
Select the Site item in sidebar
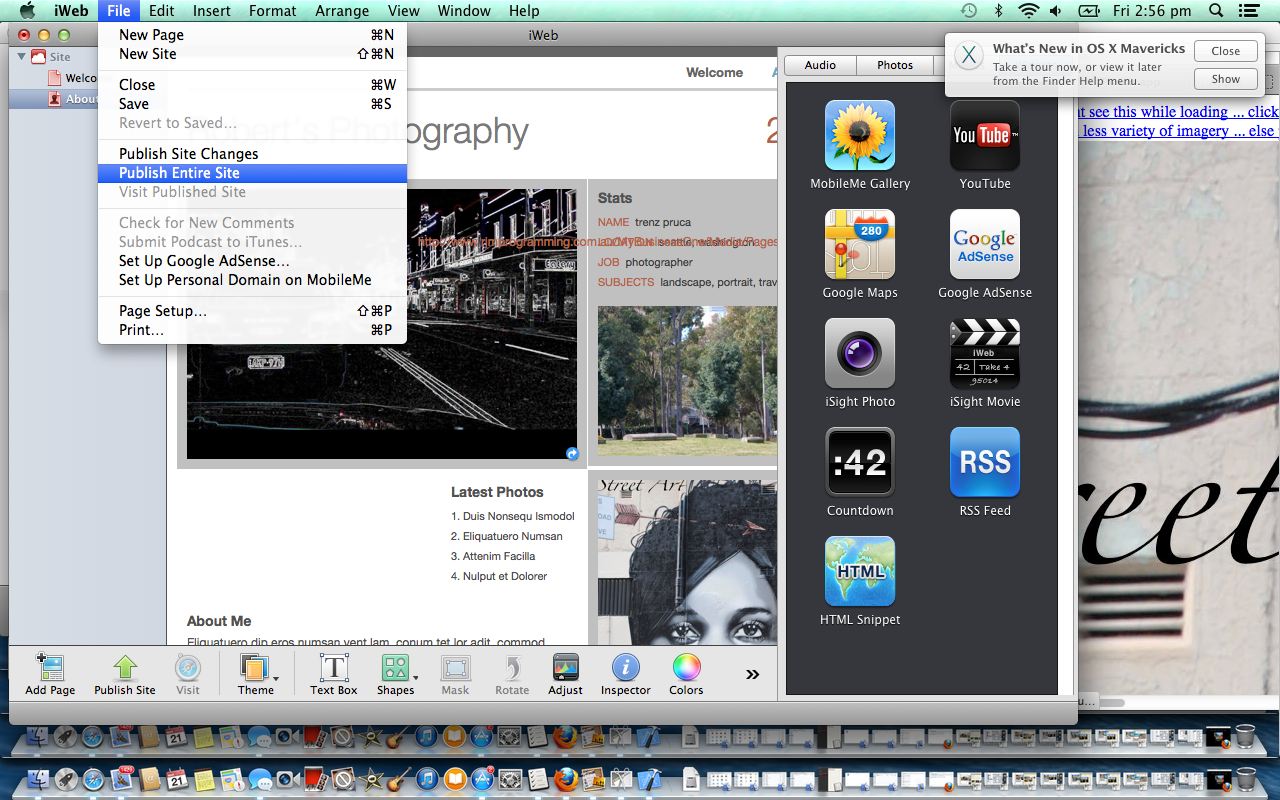[x=60, y=57]
